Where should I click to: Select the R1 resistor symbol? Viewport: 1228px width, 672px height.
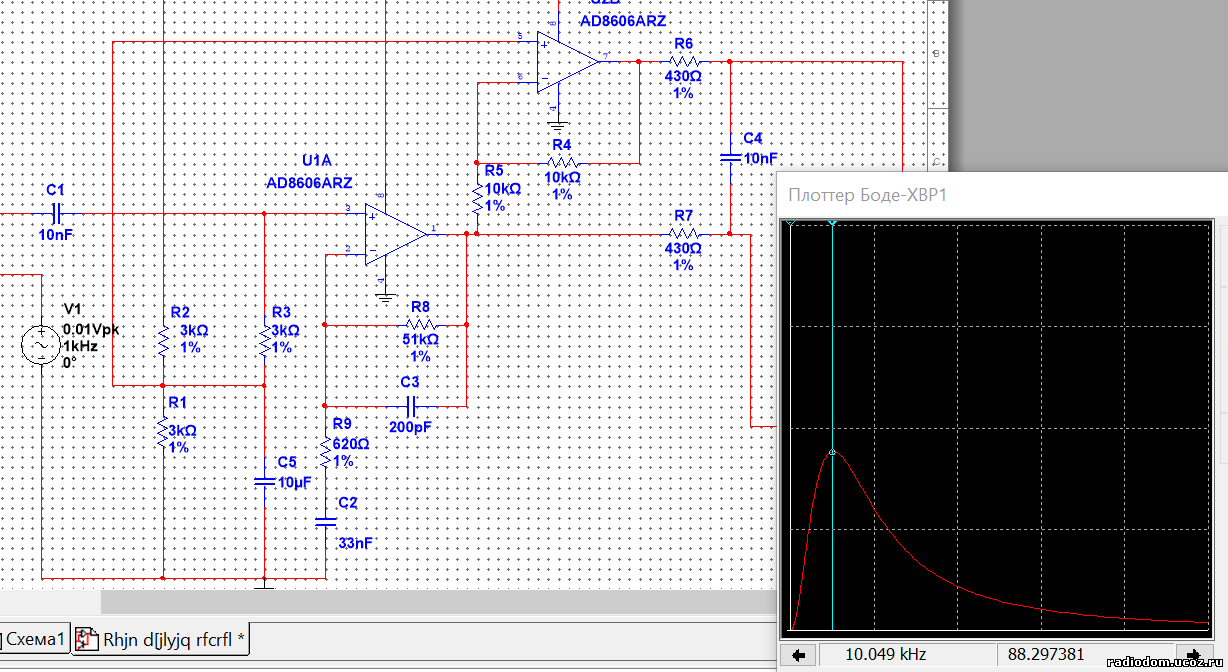point(162,433)
